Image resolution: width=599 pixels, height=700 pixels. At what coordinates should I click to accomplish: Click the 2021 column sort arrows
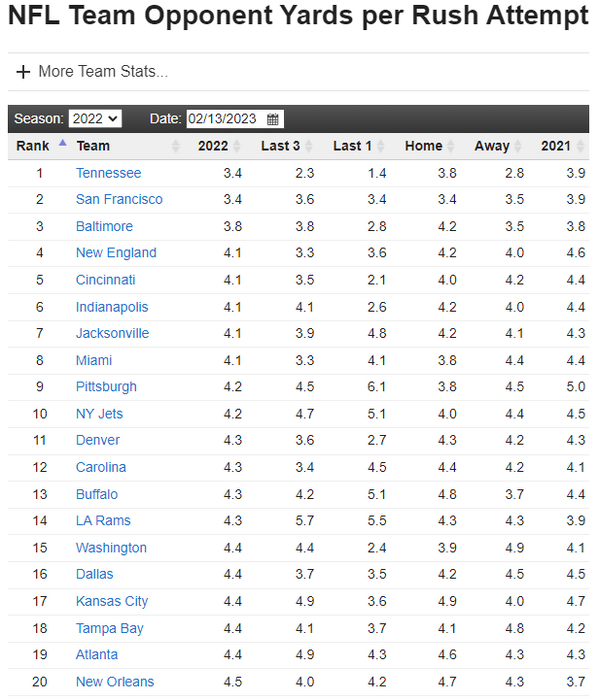[580, 146]
